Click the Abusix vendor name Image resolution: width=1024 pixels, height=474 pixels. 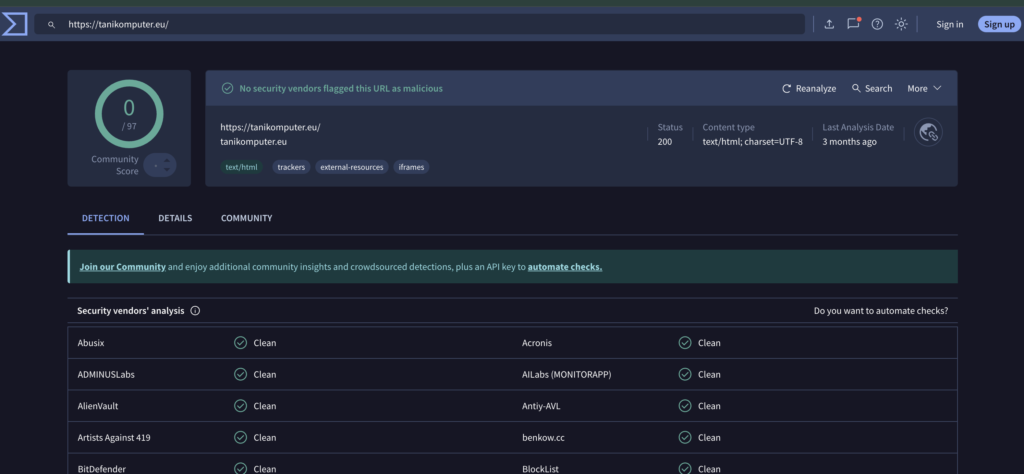point(91,343)
